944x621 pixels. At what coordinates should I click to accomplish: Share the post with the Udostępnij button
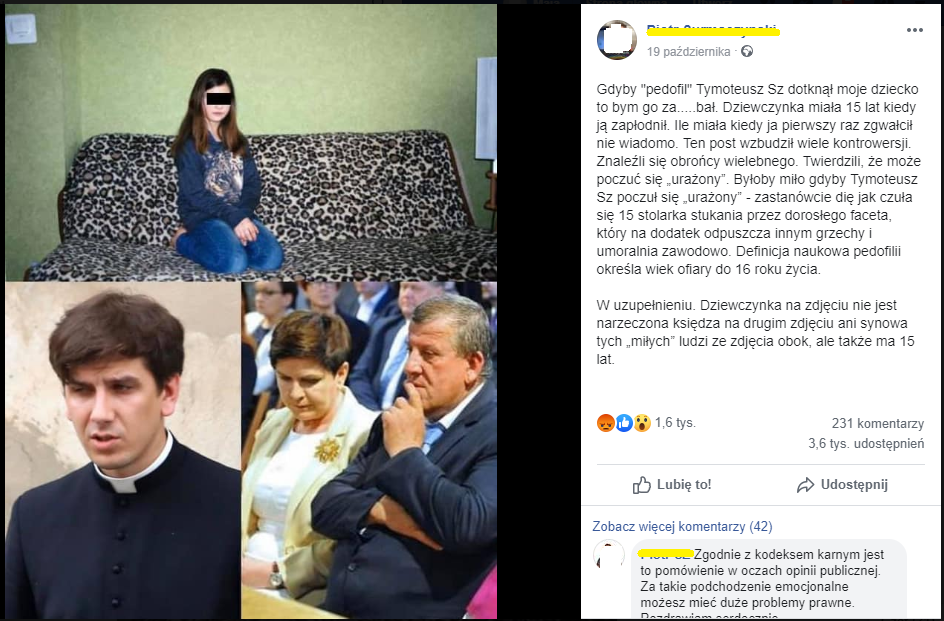(x=842, y=485)
